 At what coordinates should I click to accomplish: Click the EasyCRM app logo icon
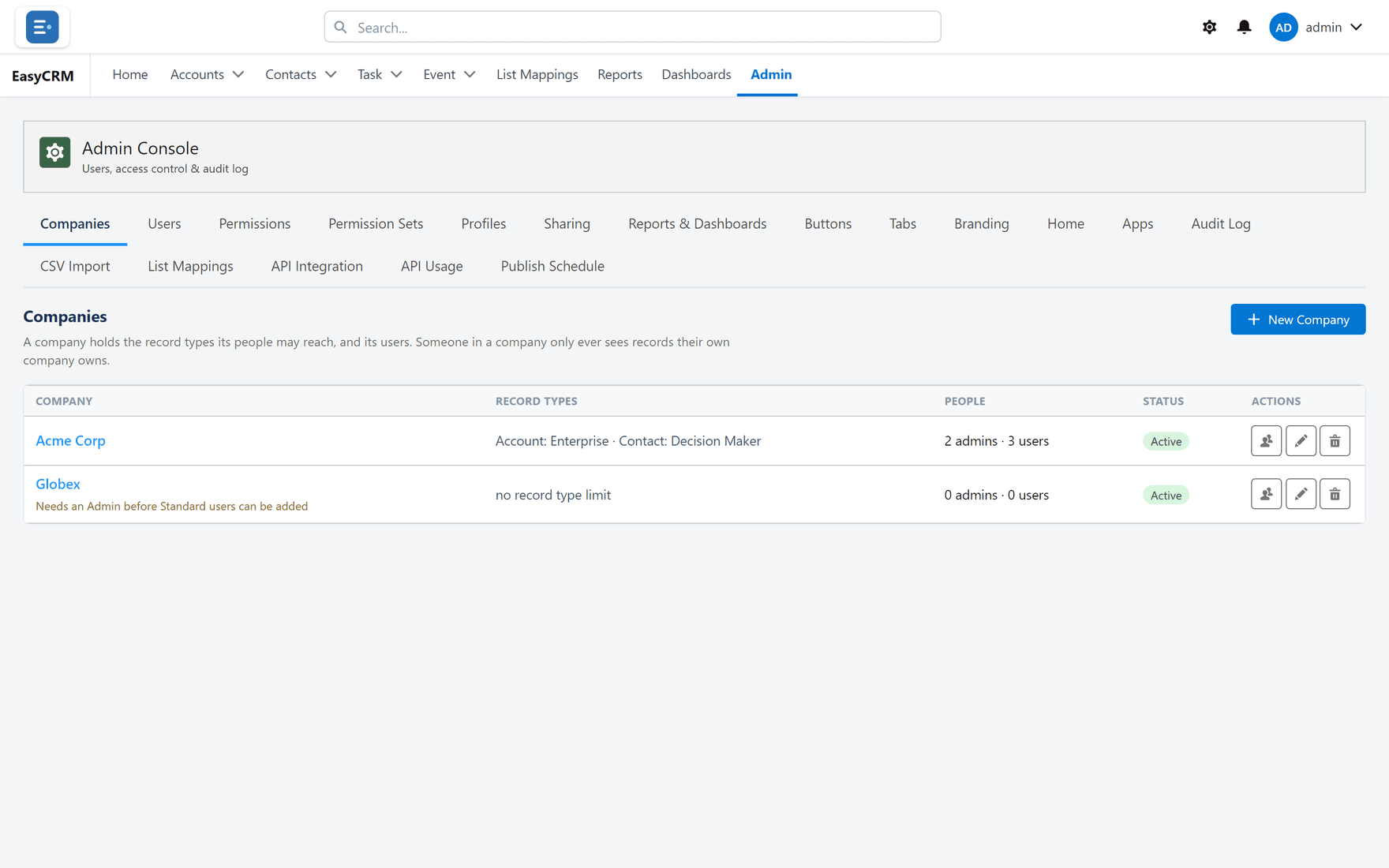tap(42, 27)
